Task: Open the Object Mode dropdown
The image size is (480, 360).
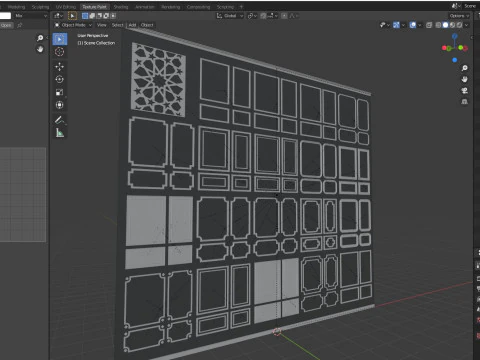Action: pos(73,25)
